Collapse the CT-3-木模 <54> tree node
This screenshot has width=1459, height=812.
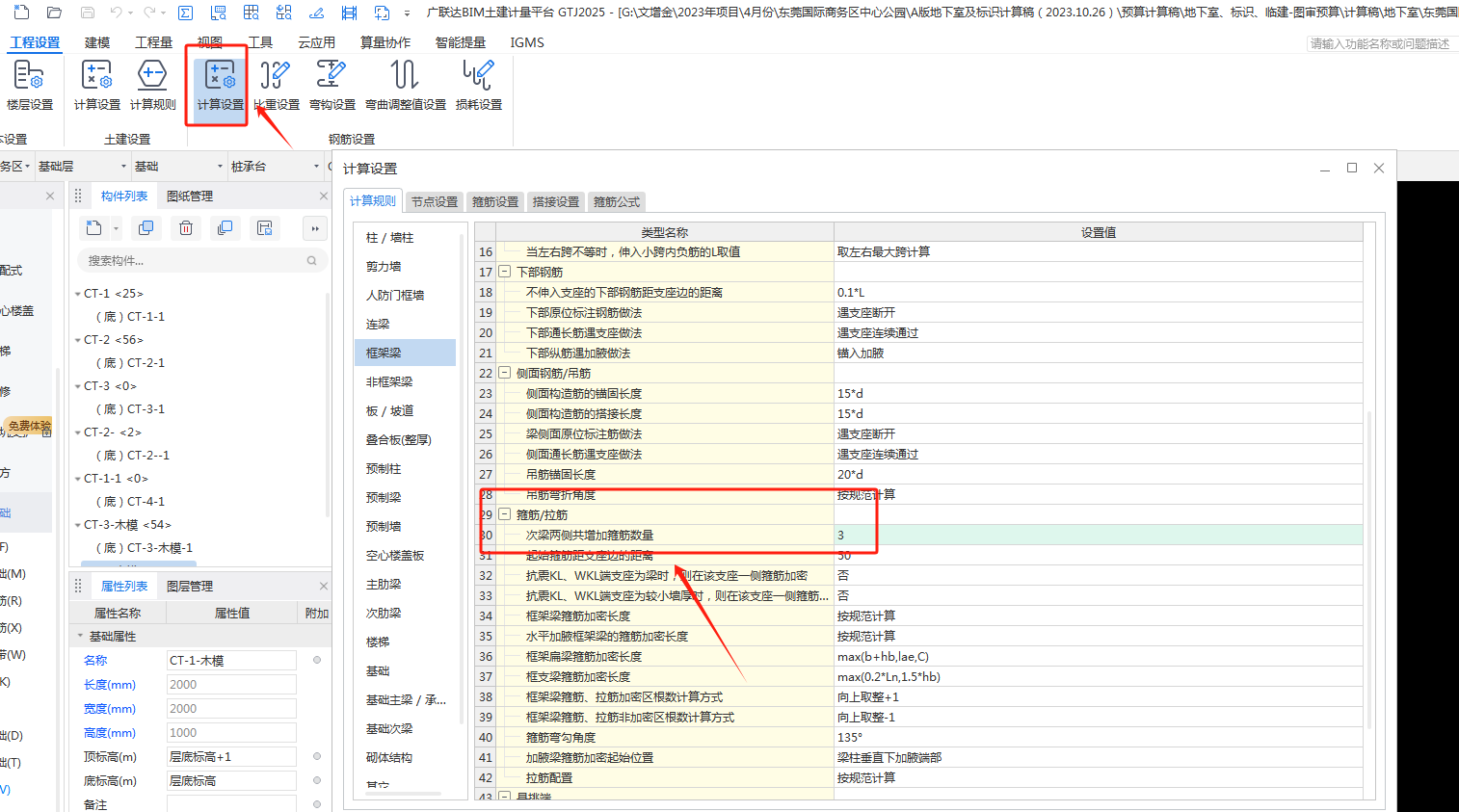pyautogui.click(x=78, y=525)
